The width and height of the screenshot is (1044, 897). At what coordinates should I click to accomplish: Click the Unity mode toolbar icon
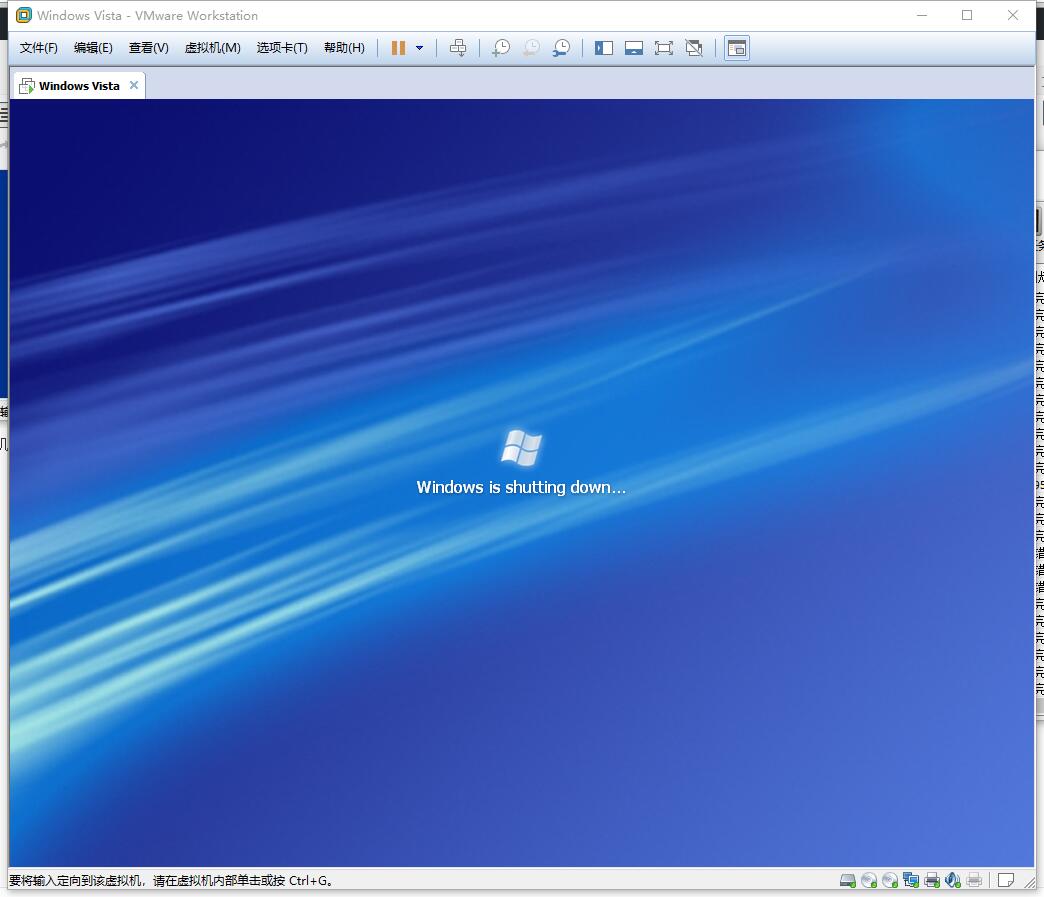694,48
